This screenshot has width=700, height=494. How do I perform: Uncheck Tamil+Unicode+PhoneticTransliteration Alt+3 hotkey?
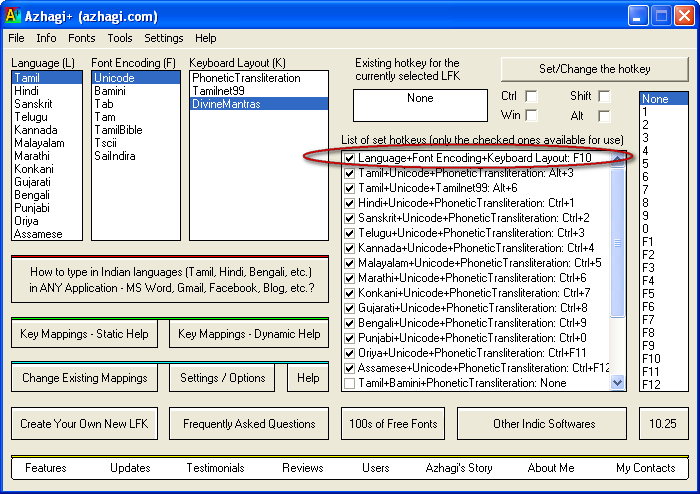pyautogui.click(x=350, y=173)
